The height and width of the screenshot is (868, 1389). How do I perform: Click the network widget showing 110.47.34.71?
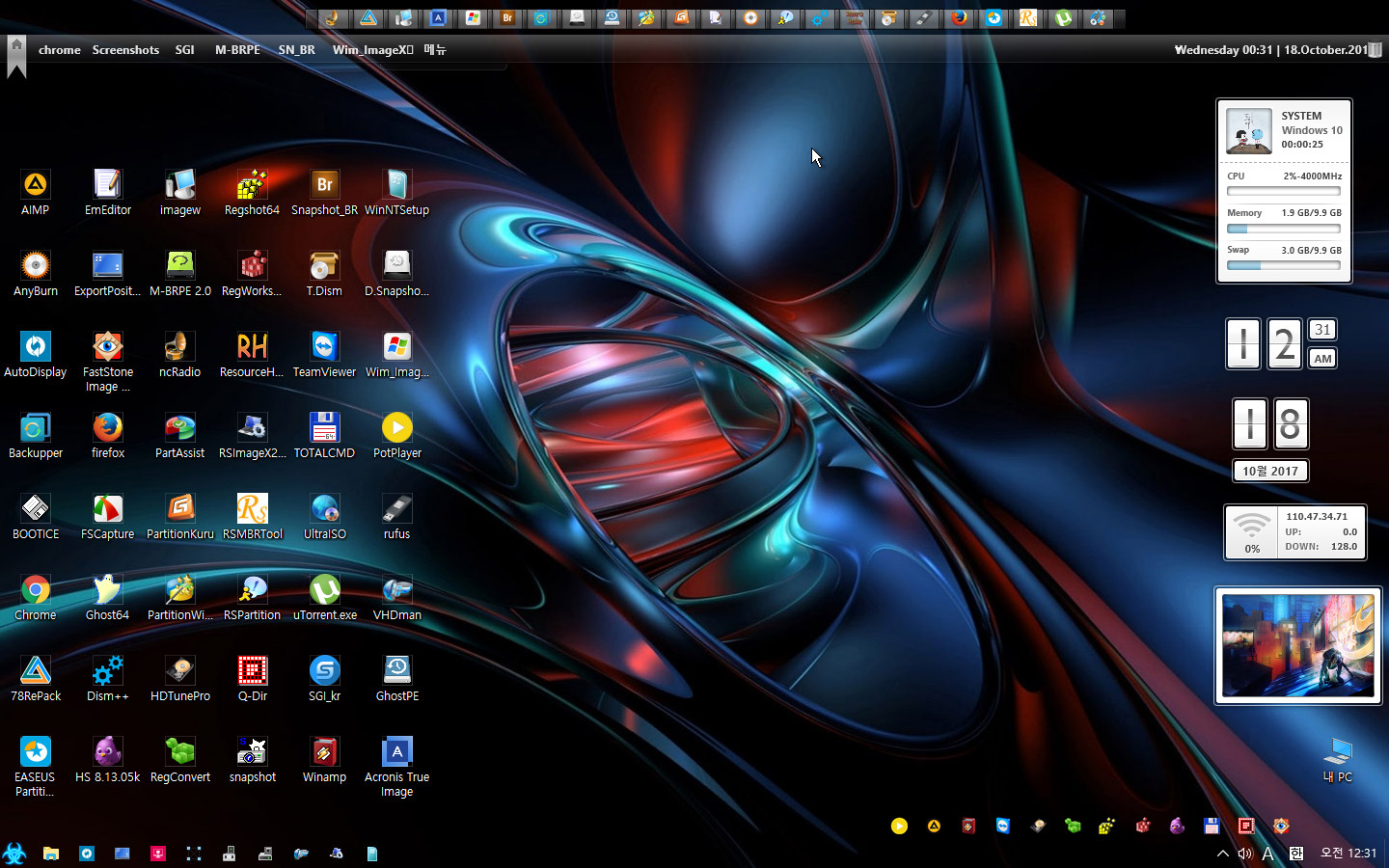1295,532
